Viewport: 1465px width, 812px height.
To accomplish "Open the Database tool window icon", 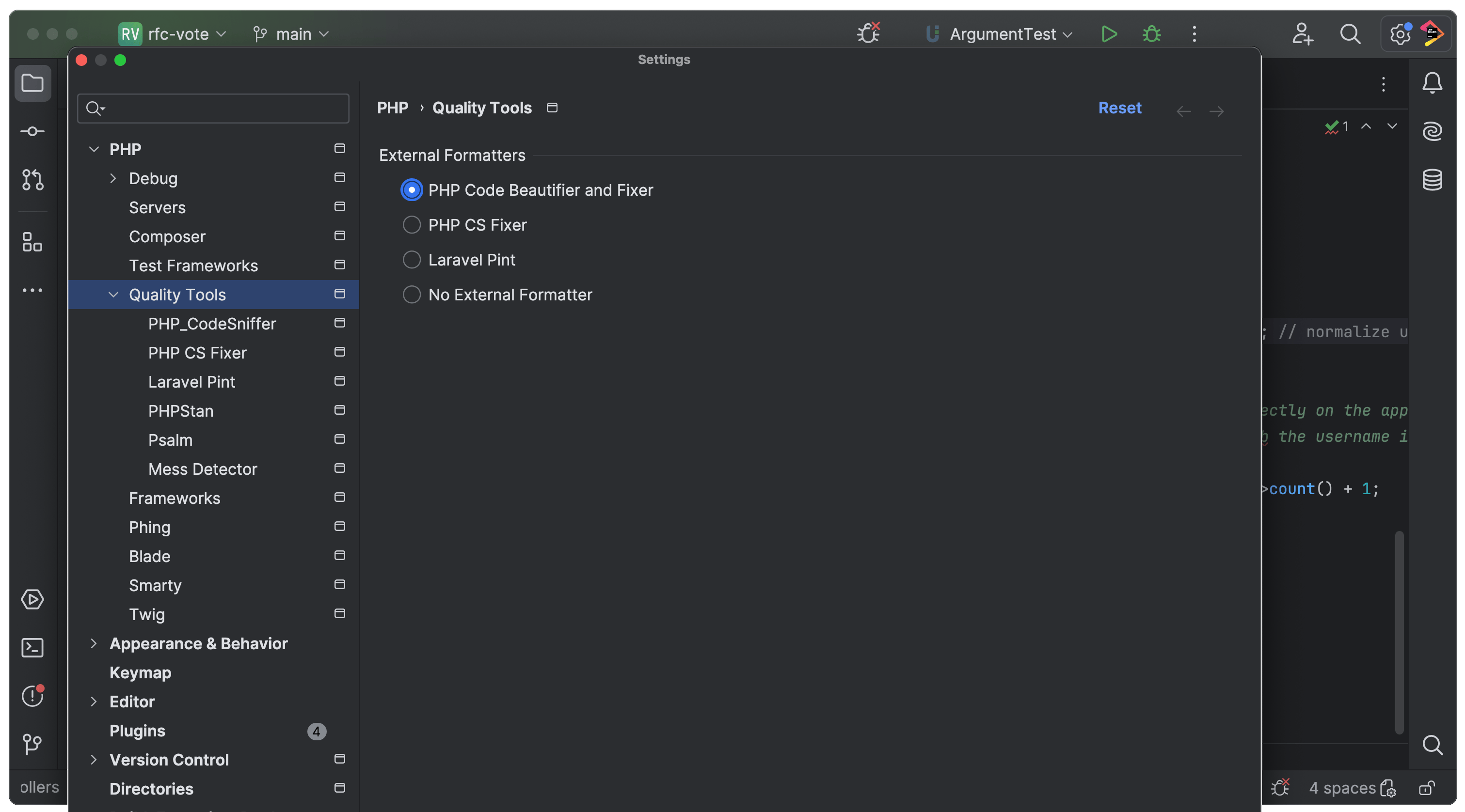I will [1432, 180].
